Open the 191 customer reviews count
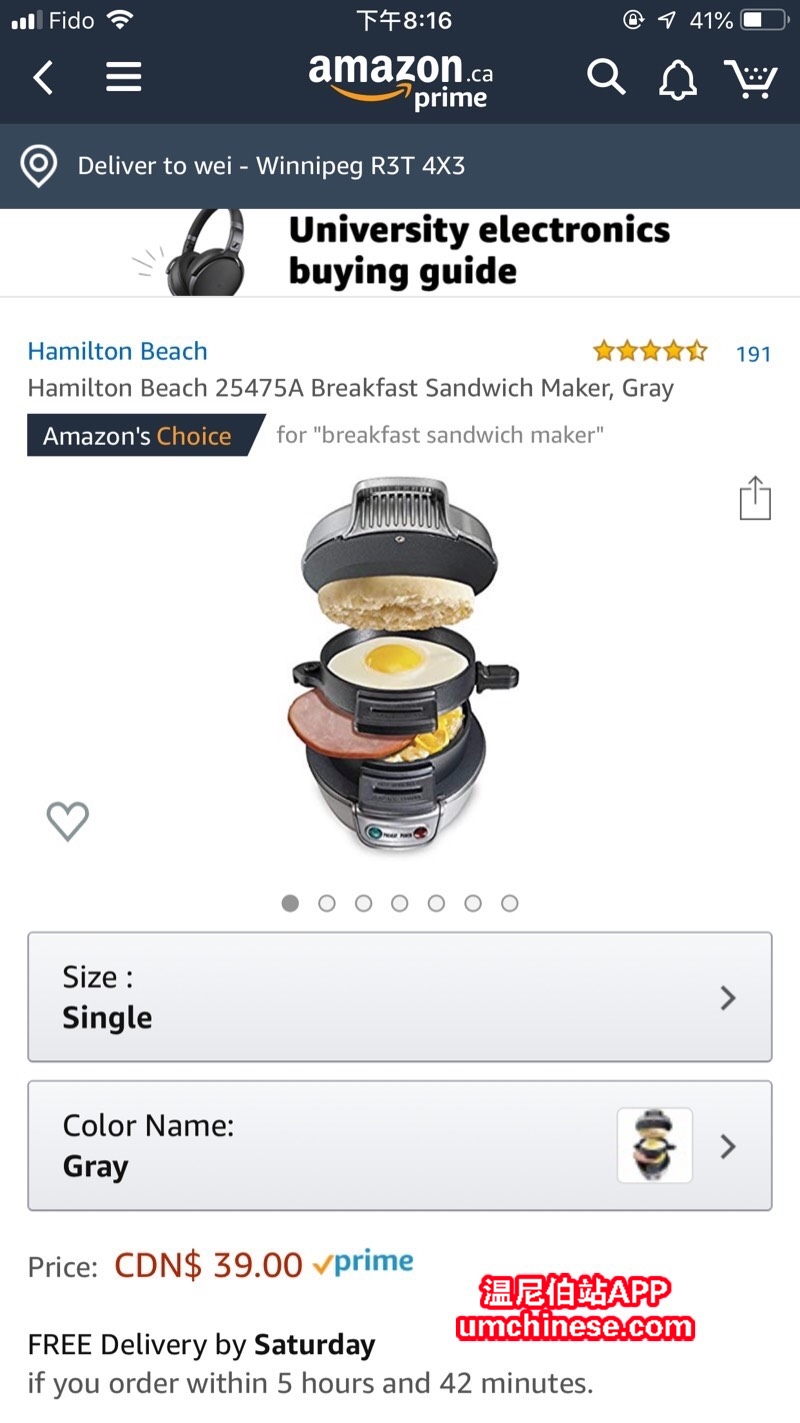This screenshot has height=1423, width=800. click(753, 353)
